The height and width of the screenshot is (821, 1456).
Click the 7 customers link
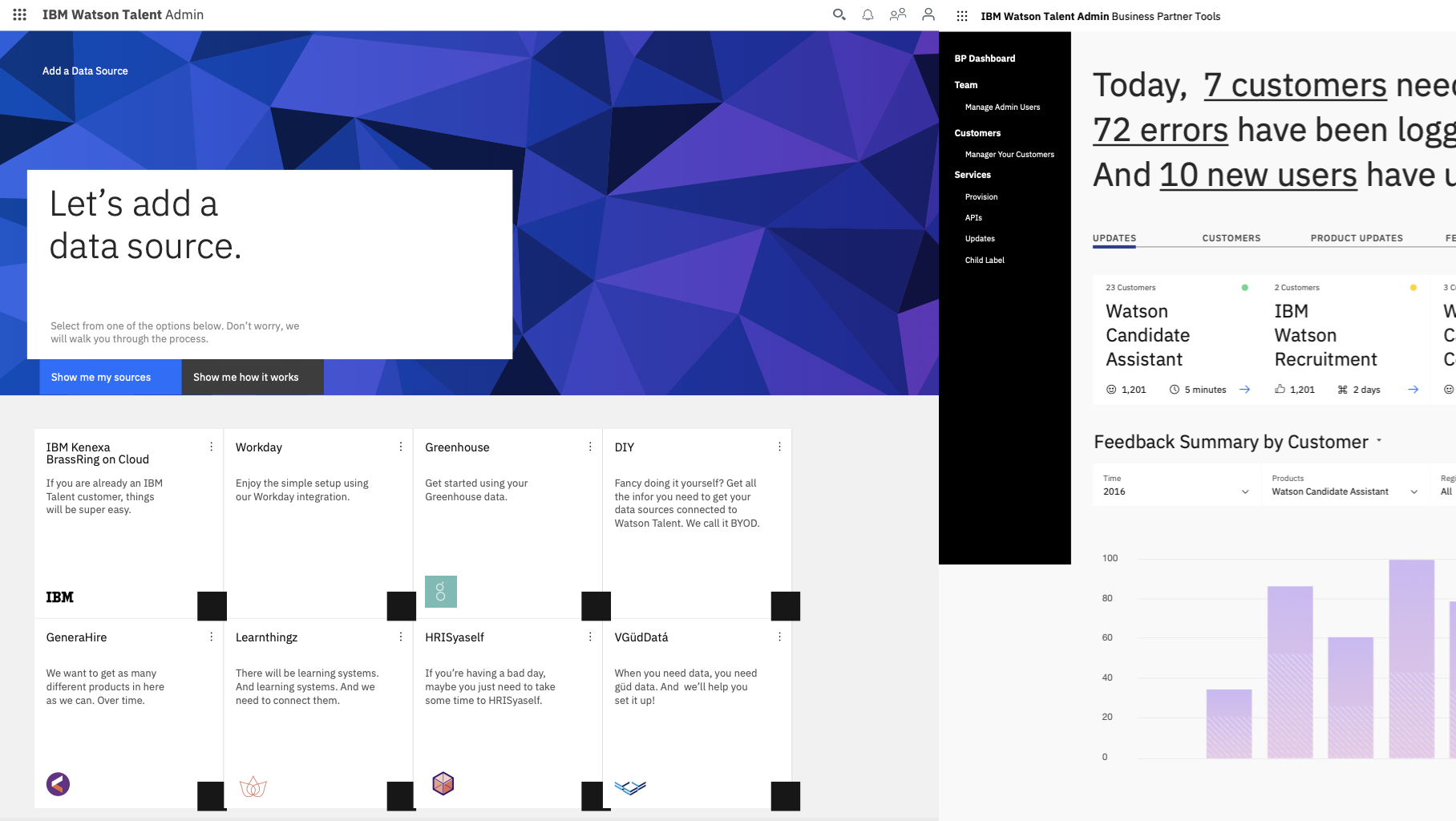[x=1295, y=85]
